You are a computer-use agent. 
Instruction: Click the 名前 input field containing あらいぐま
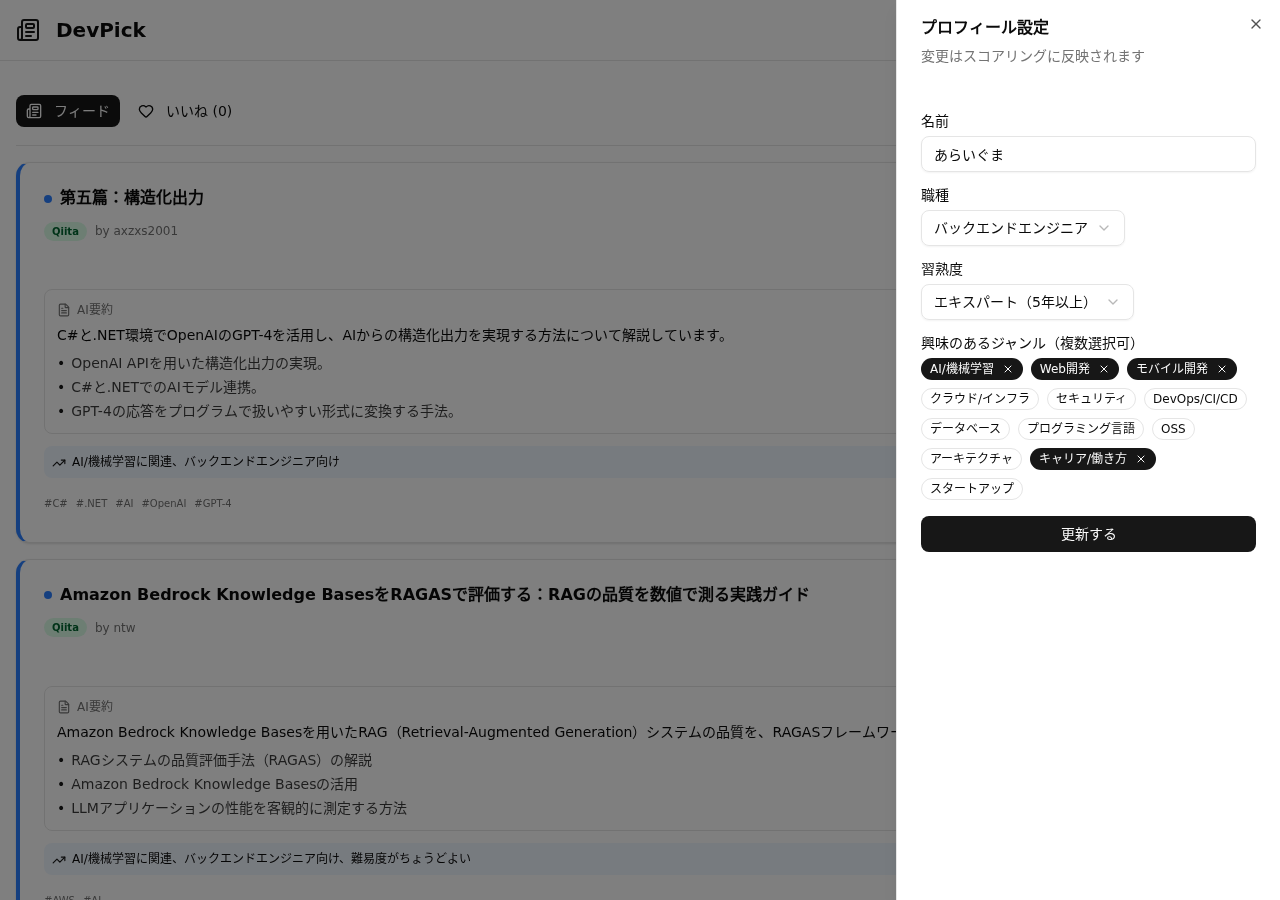click(1087, 155)
